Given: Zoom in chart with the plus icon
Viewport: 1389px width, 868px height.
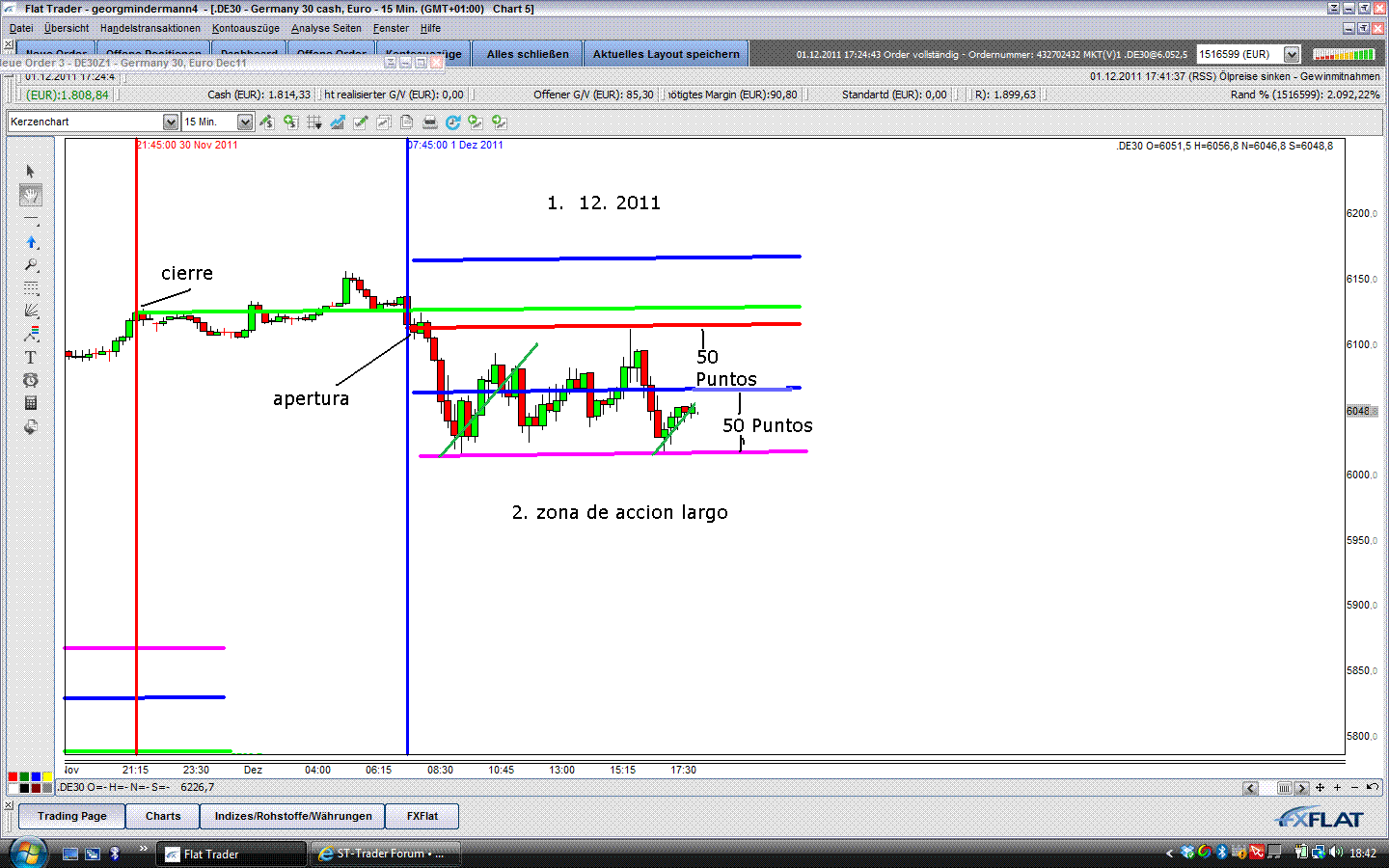Looking at the screenshot, I should pos(1337,788).
